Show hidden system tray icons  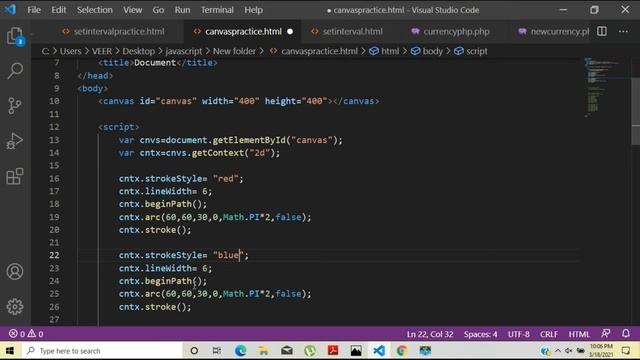558,351
